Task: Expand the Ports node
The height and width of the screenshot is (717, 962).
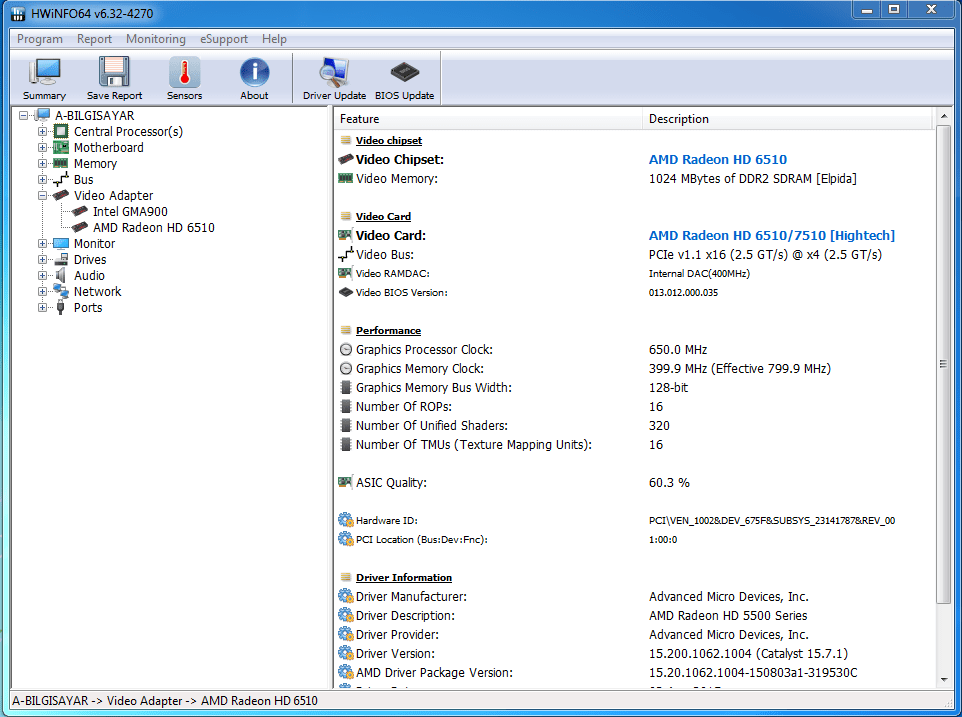Action: point(42,307)
